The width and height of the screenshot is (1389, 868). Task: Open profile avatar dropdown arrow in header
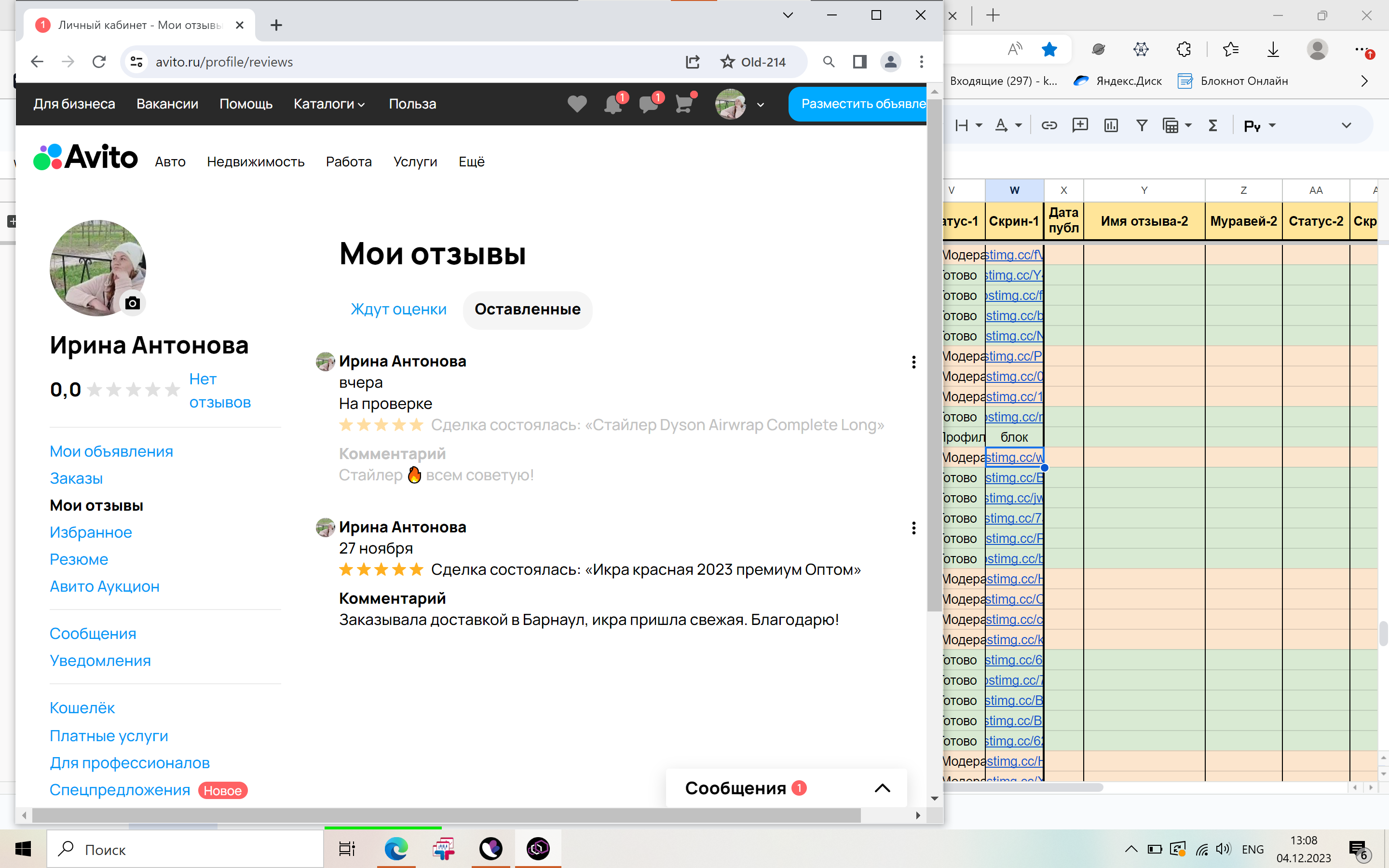click(761, 105)
